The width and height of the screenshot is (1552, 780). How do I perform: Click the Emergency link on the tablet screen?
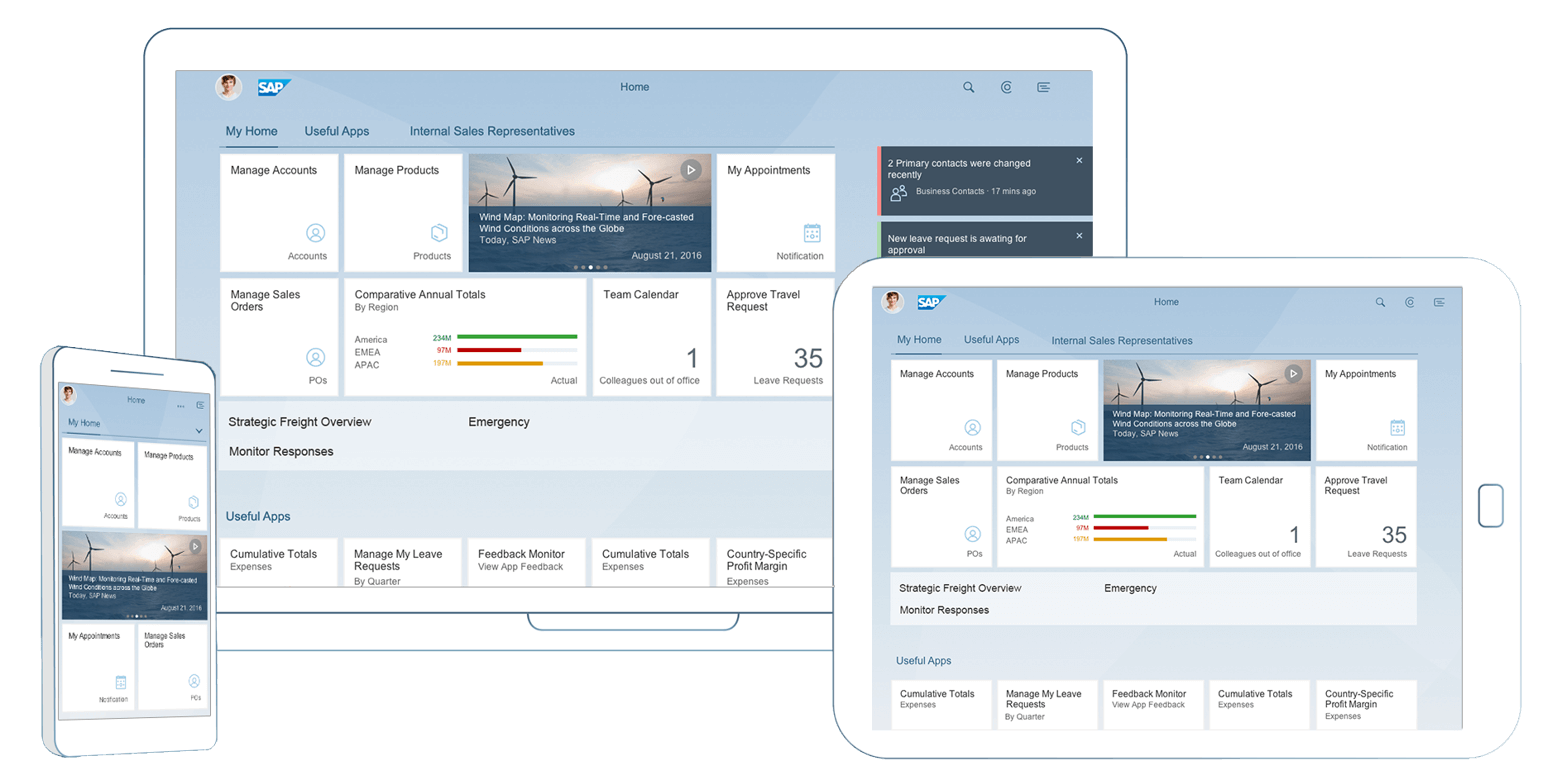1130,589
